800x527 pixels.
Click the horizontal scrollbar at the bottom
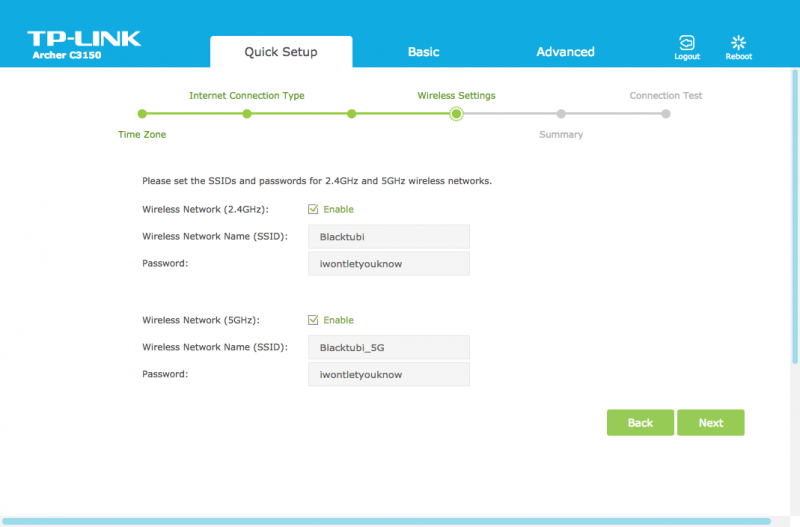[x=386, y=521]
